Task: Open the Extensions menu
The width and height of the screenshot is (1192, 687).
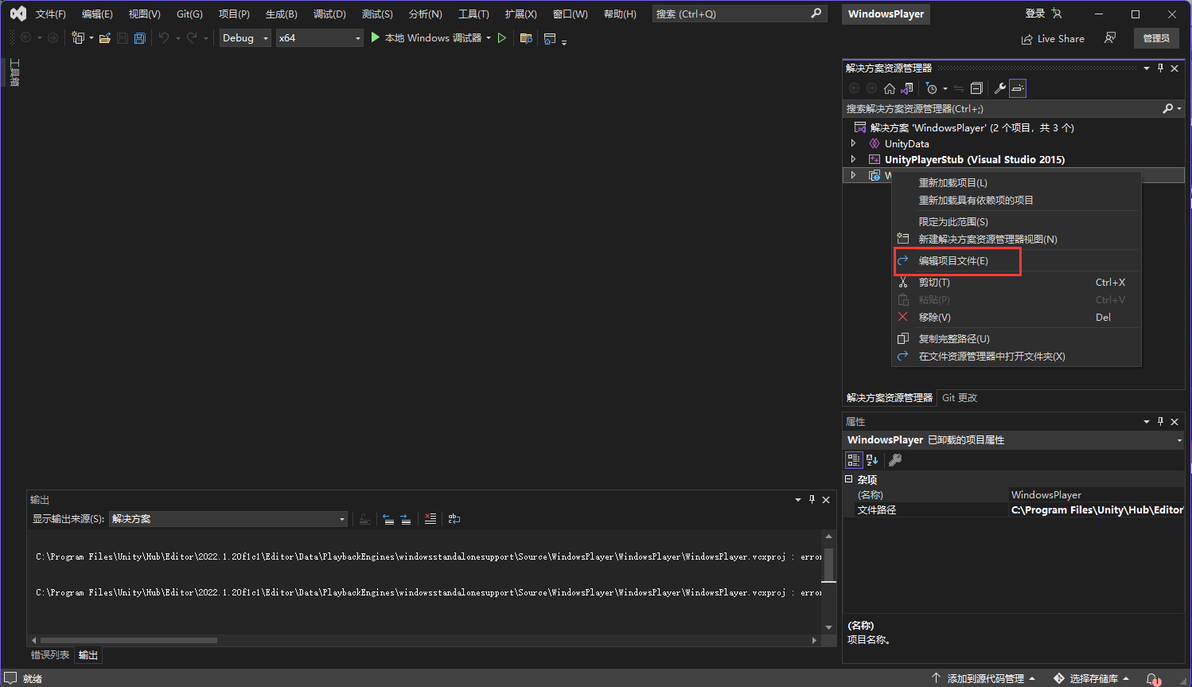Action: [x=521, y=14]
